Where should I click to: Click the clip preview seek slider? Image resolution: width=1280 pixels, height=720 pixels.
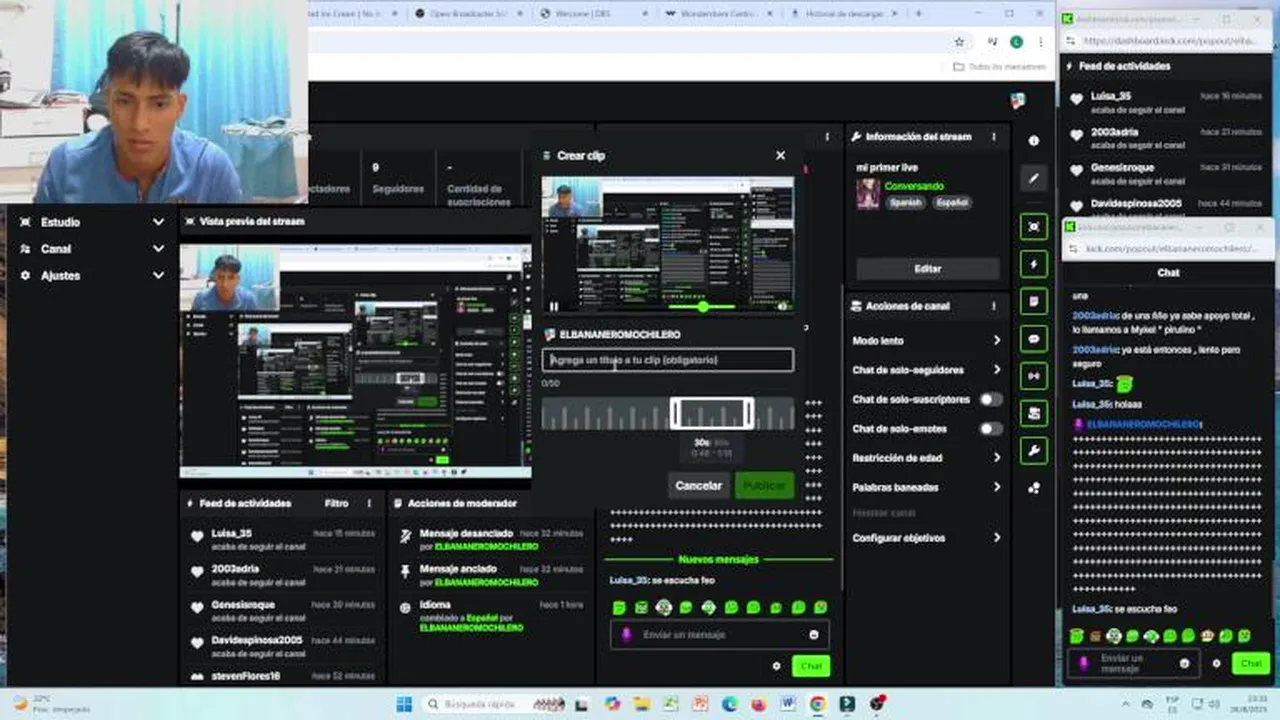coord(703,307)
